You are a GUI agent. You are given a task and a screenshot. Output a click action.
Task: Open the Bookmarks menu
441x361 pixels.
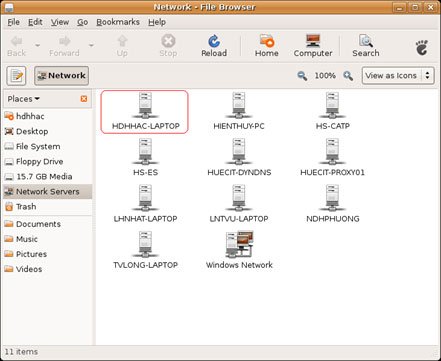pos(118,22)
